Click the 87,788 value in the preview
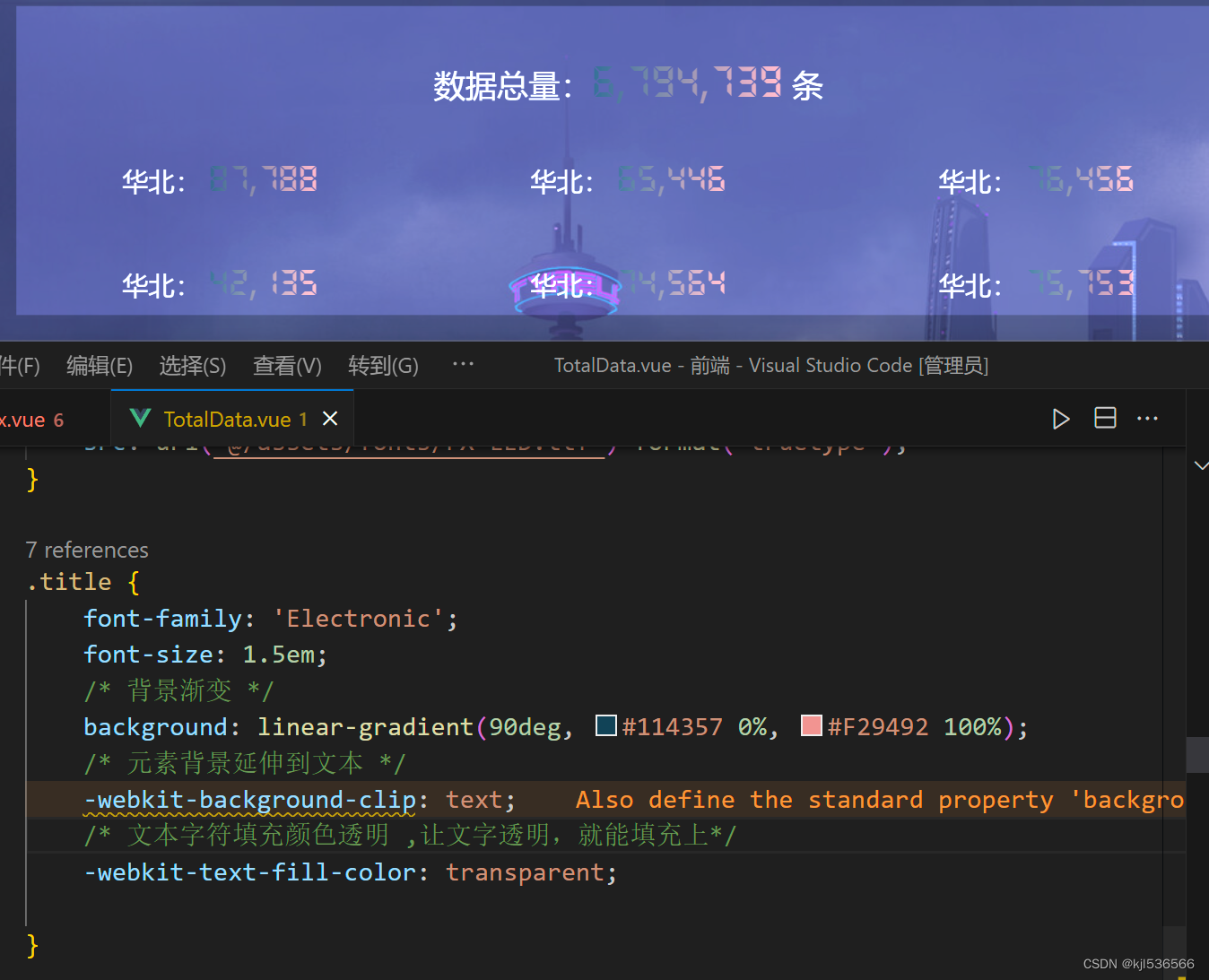 pyautogui.click(x=263, y=180)
